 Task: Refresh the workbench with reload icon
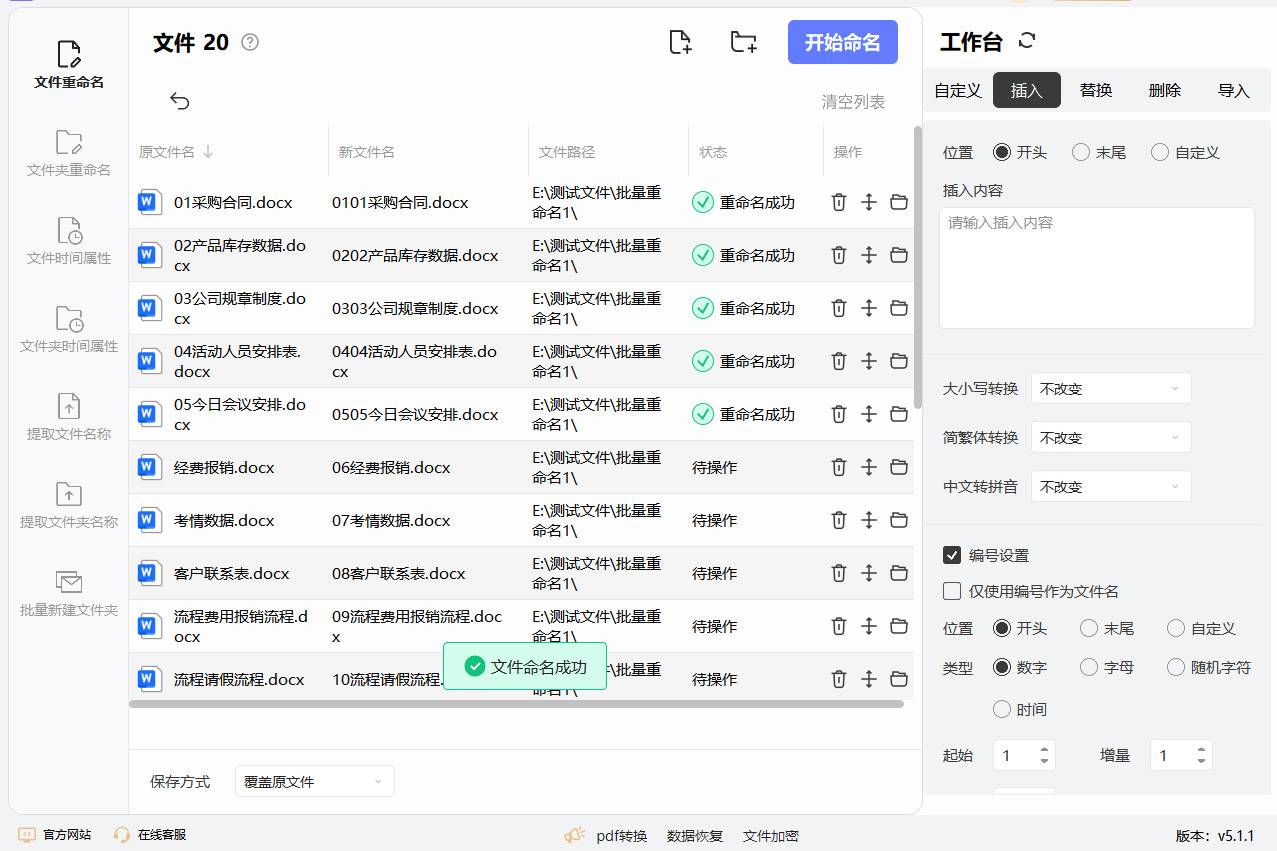[x=1027, y=41]
